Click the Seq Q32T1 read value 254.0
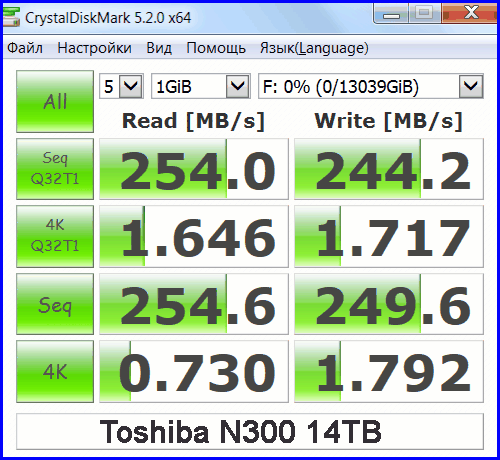The image size is (500, 460). coord(194,169)
